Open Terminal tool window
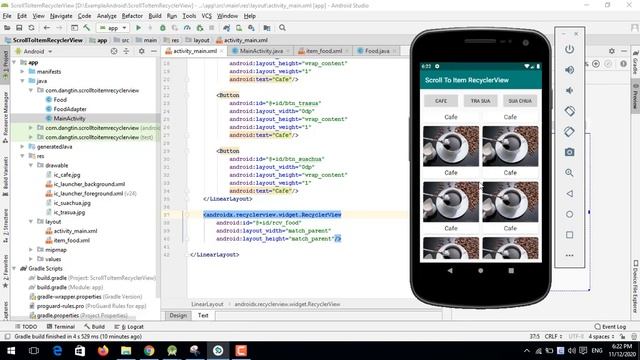 (61, 327)
